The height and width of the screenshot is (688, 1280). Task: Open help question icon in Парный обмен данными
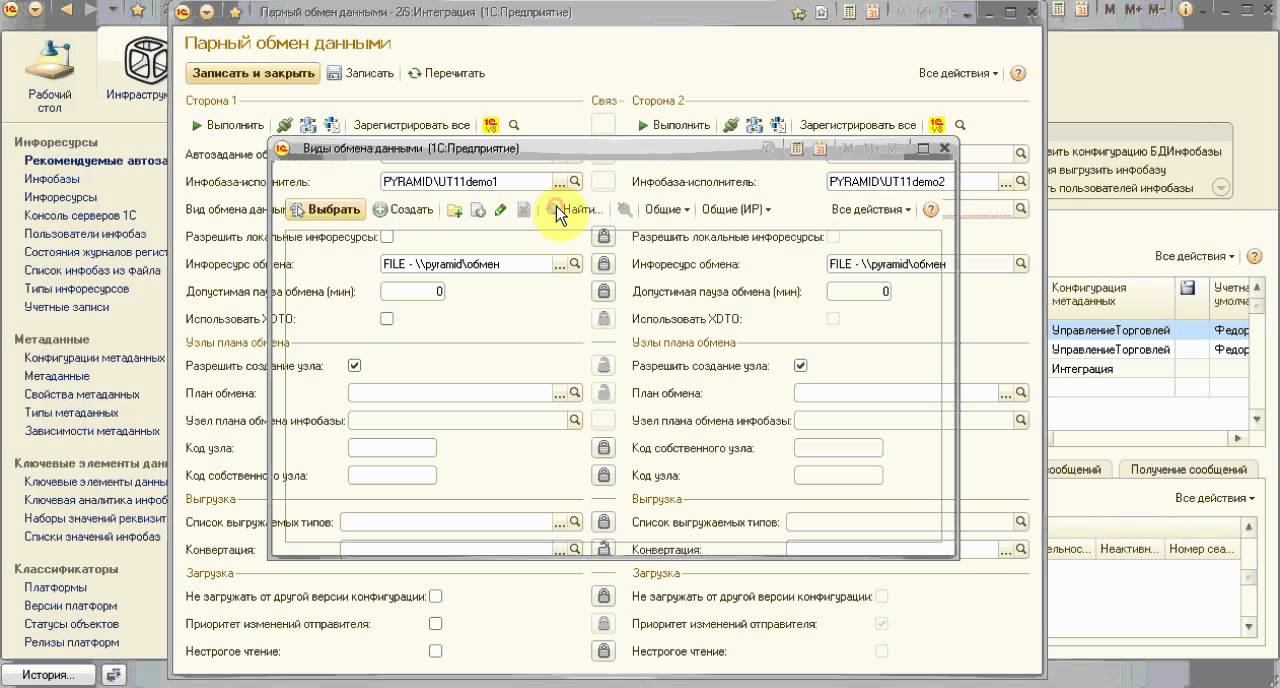[x=1018, y=73]
